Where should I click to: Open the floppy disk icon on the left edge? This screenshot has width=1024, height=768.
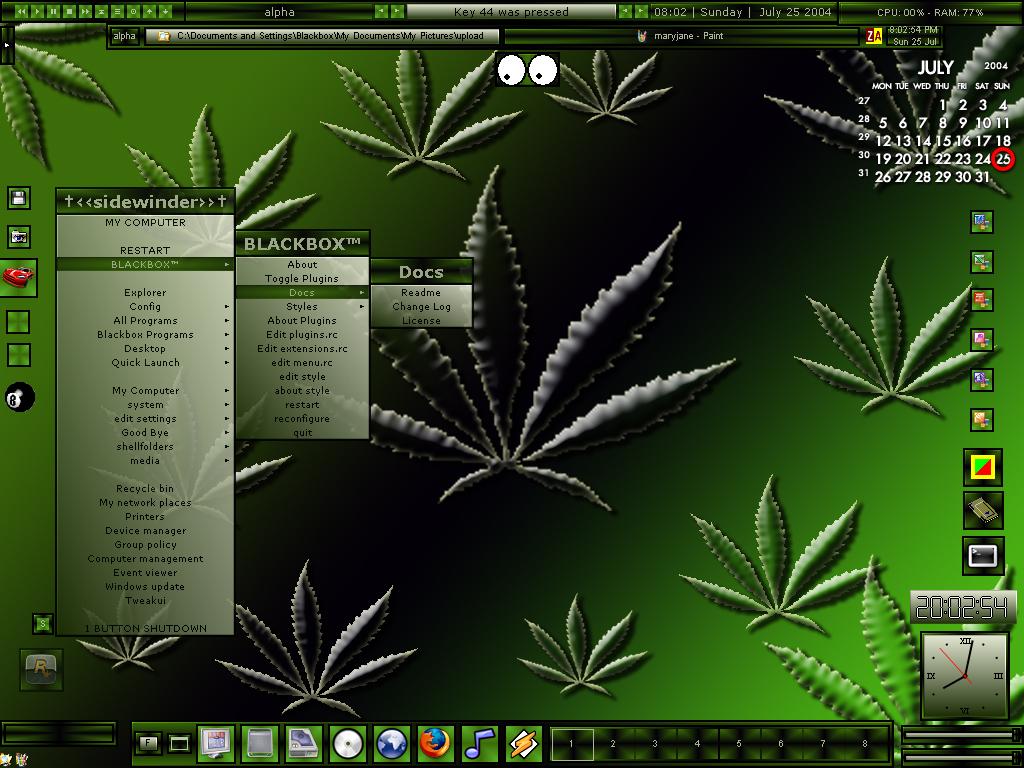18,198
